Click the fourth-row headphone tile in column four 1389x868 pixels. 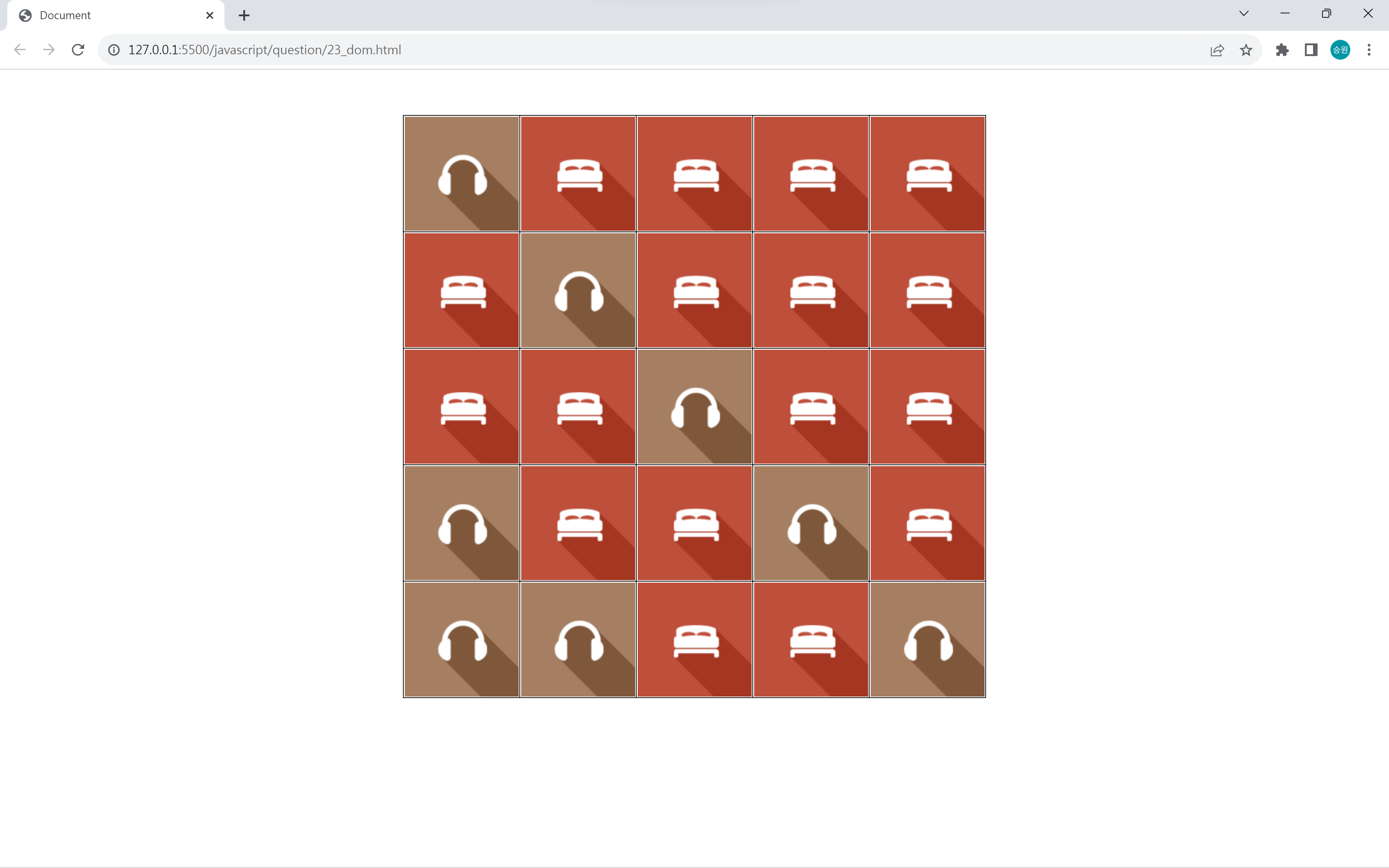point(811,523)
